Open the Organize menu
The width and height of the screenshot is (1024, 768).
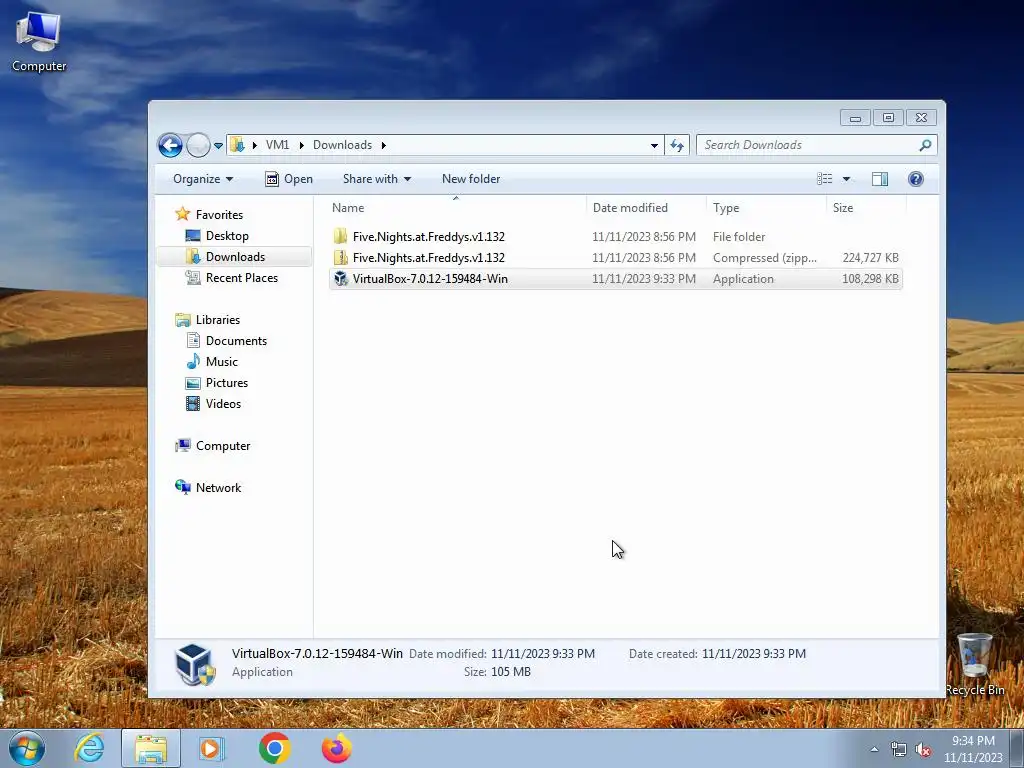pos(202,179)
